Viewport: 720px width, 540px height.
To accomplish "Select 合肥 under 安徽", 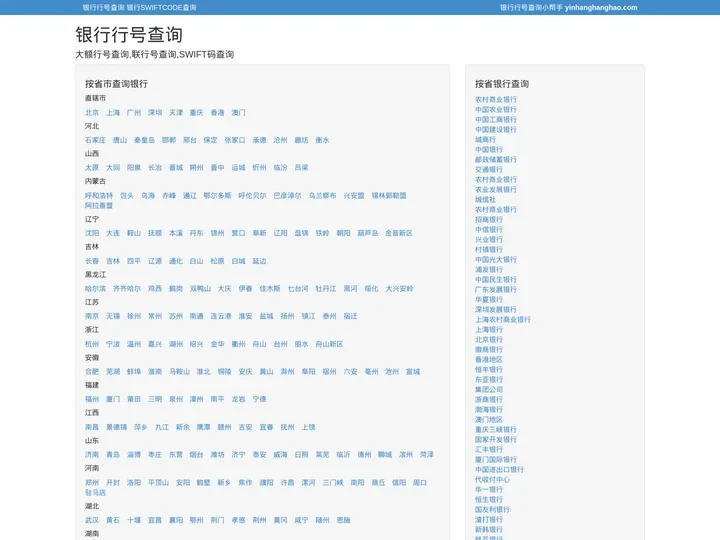I will [92, 371].
